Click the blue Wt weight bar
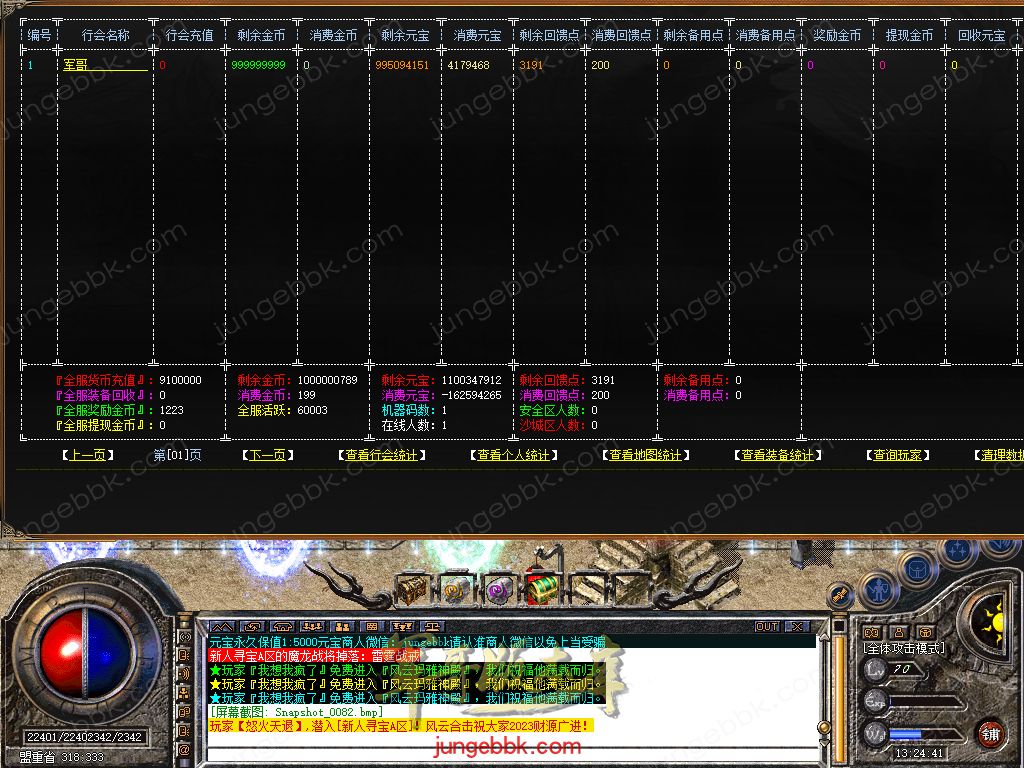This screenshot has width=1024, height=768. point(905,734)
